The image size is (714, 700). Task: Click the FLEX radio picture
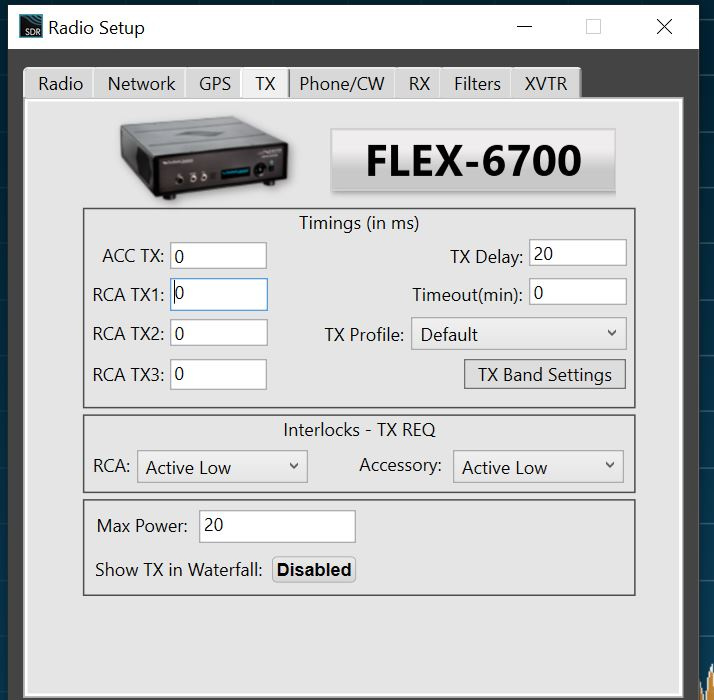204,157
